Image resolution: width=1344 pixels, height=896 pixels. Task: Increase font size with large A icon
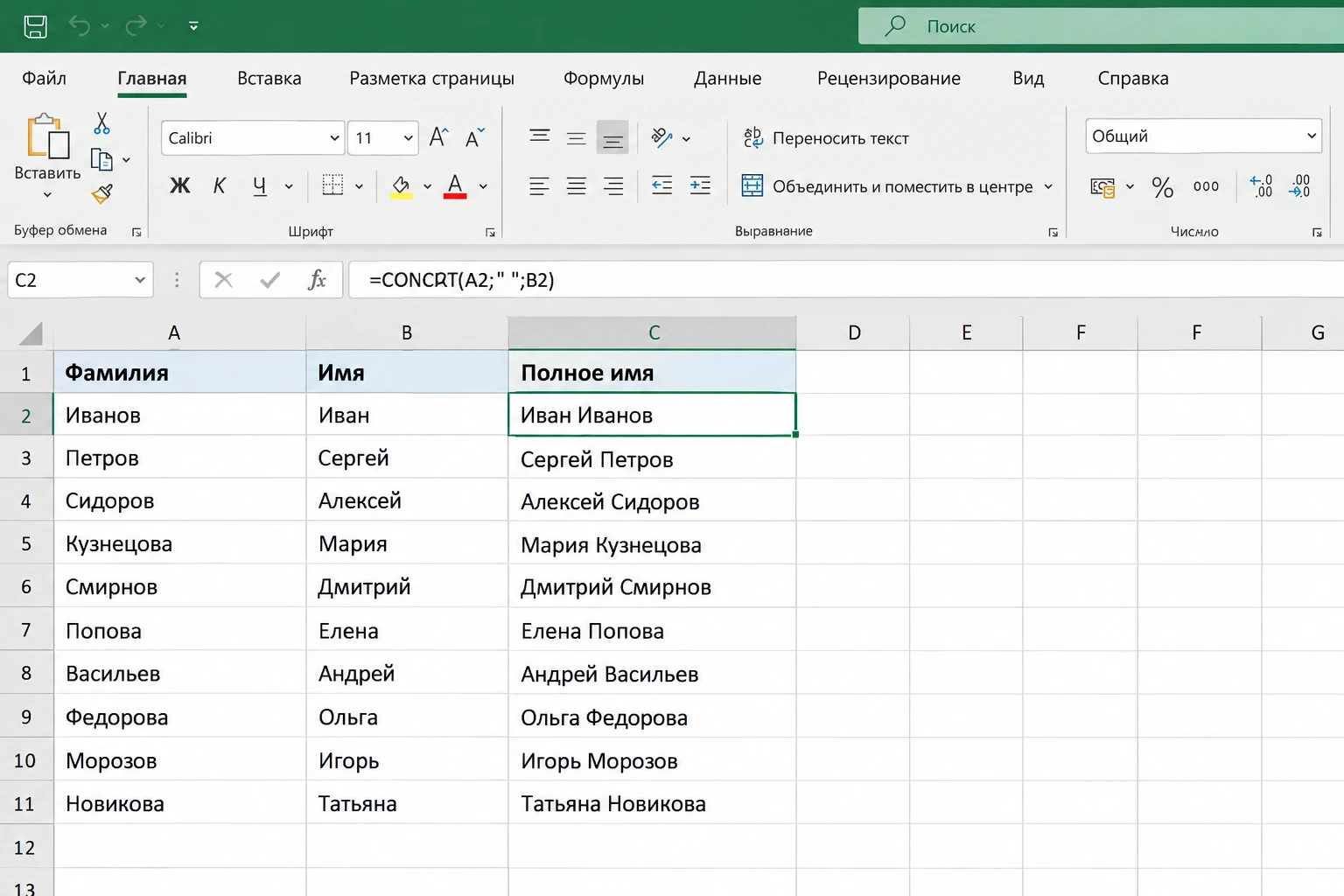(x=438, y=137)
